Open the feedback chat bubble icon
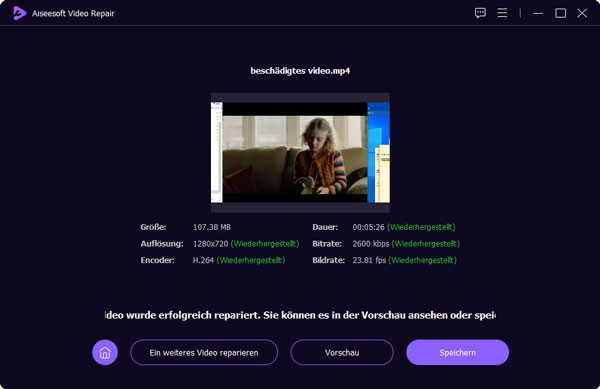The image size is (600, 389). pos(480,13)
